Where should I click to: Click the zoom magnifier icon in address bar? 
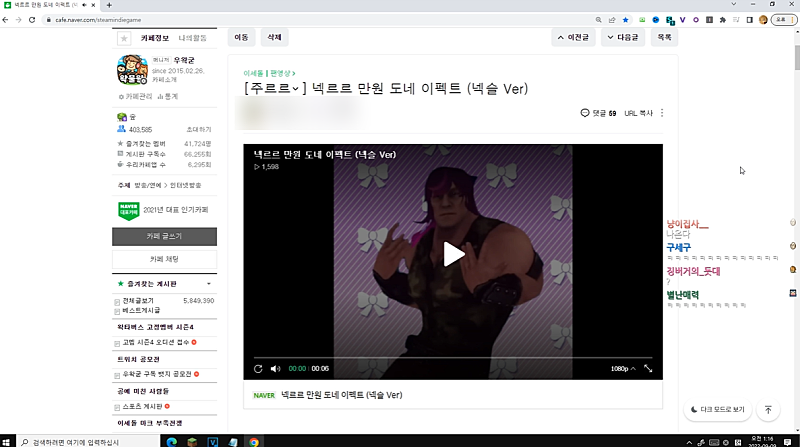(598, 20)
